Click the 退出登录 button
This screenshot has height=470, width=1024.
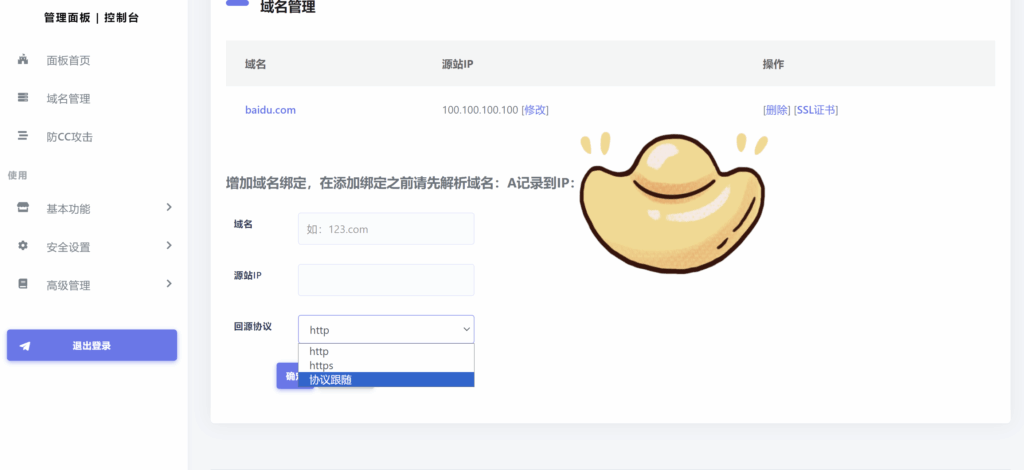92,345
